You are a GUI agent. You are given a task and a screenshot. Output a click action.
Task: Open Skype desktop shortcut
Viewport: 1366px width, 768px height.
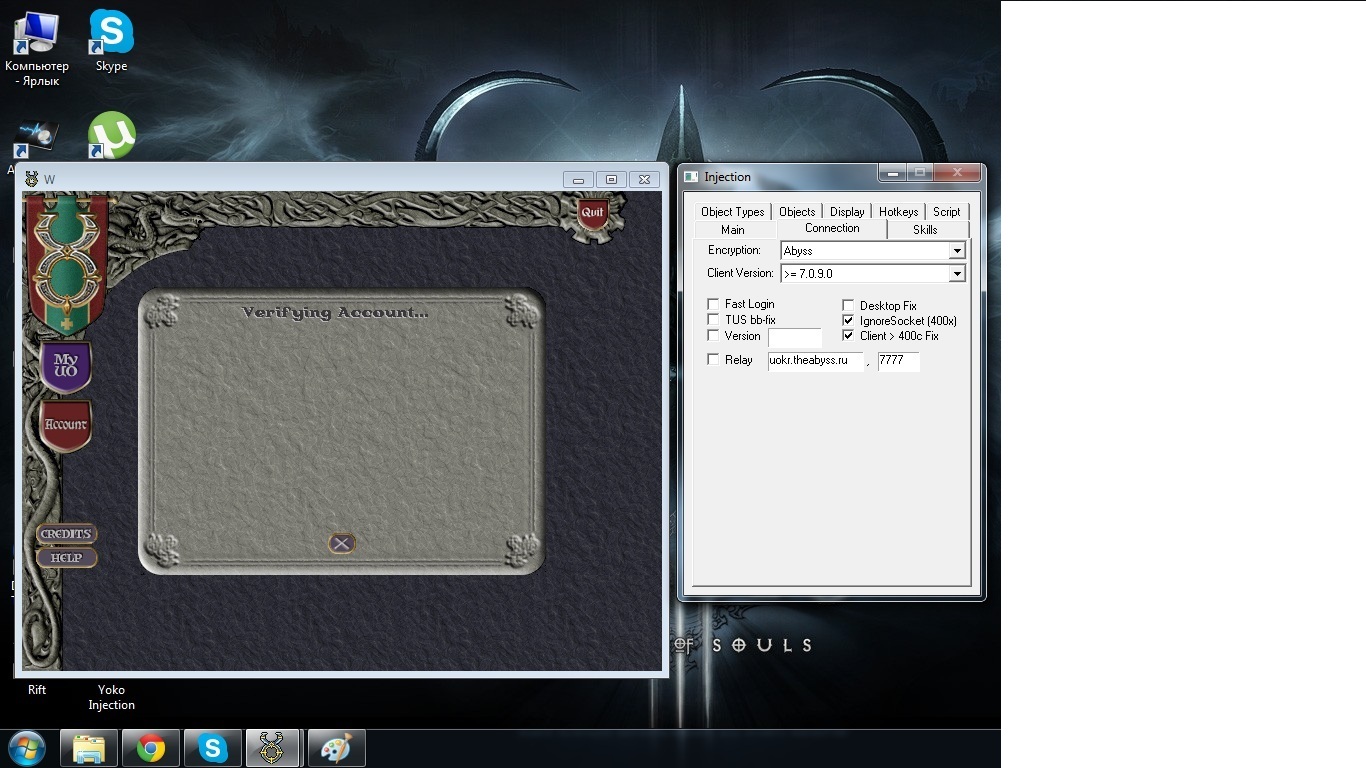pos(111,34)
